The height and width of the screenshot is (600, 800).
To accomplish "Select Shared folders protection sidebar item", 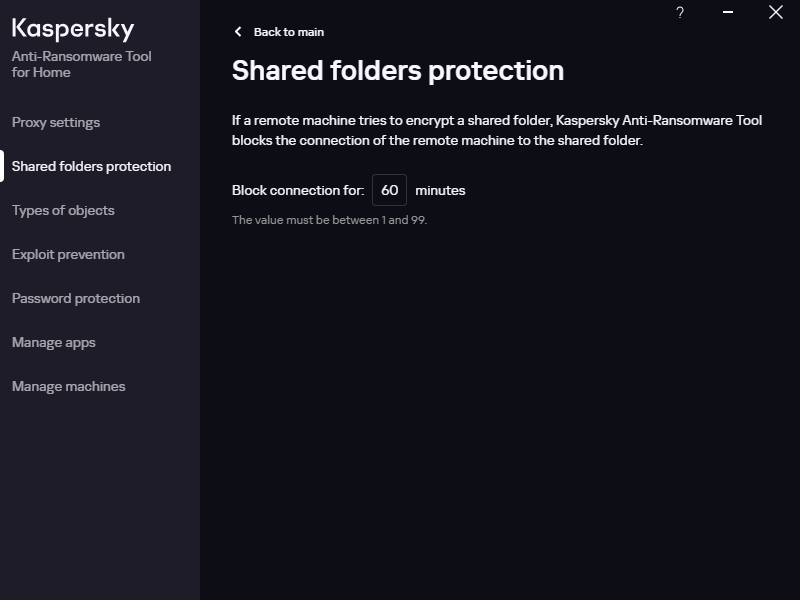I will point(91,166).
